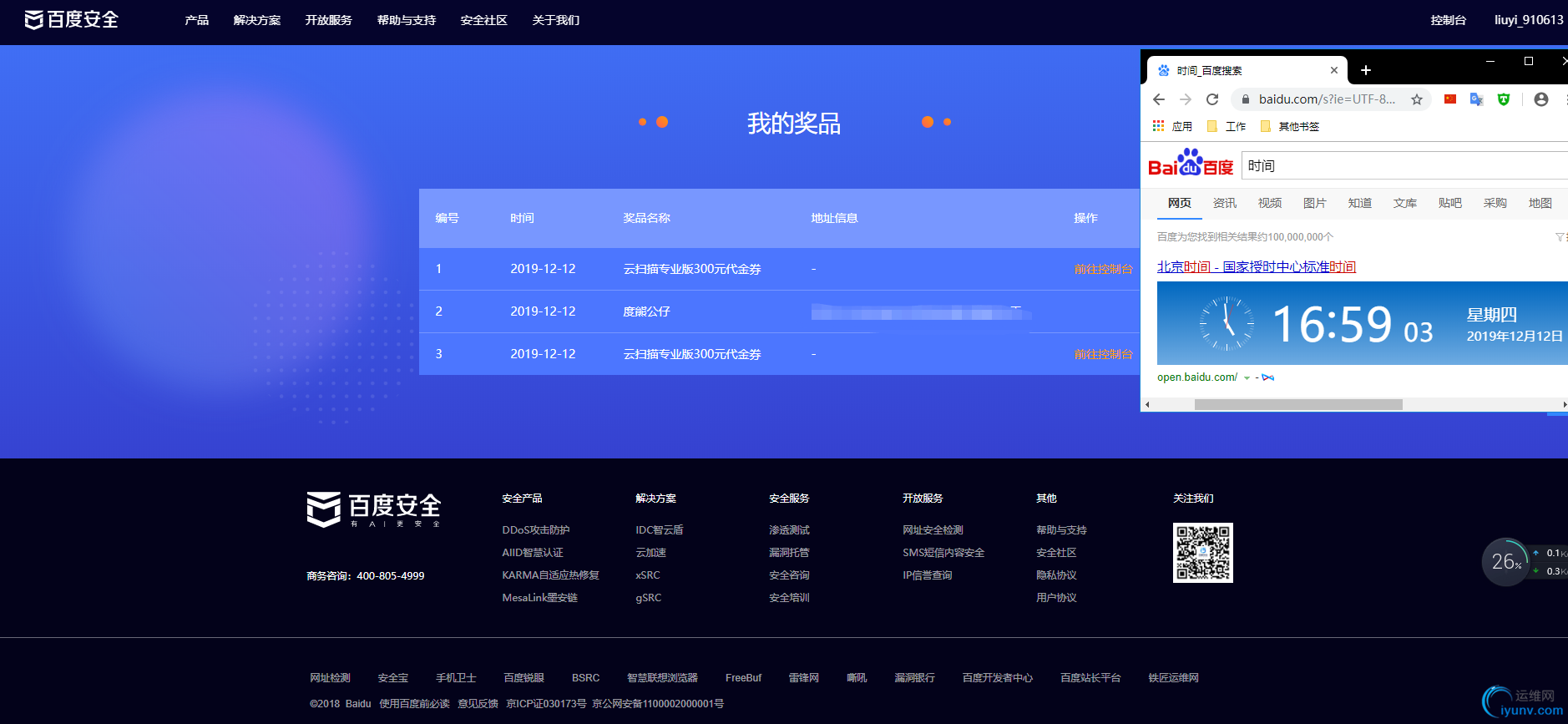Click 前往控制台 in prize row 1
This screenshot has width=1568, height=724.
1103,269
